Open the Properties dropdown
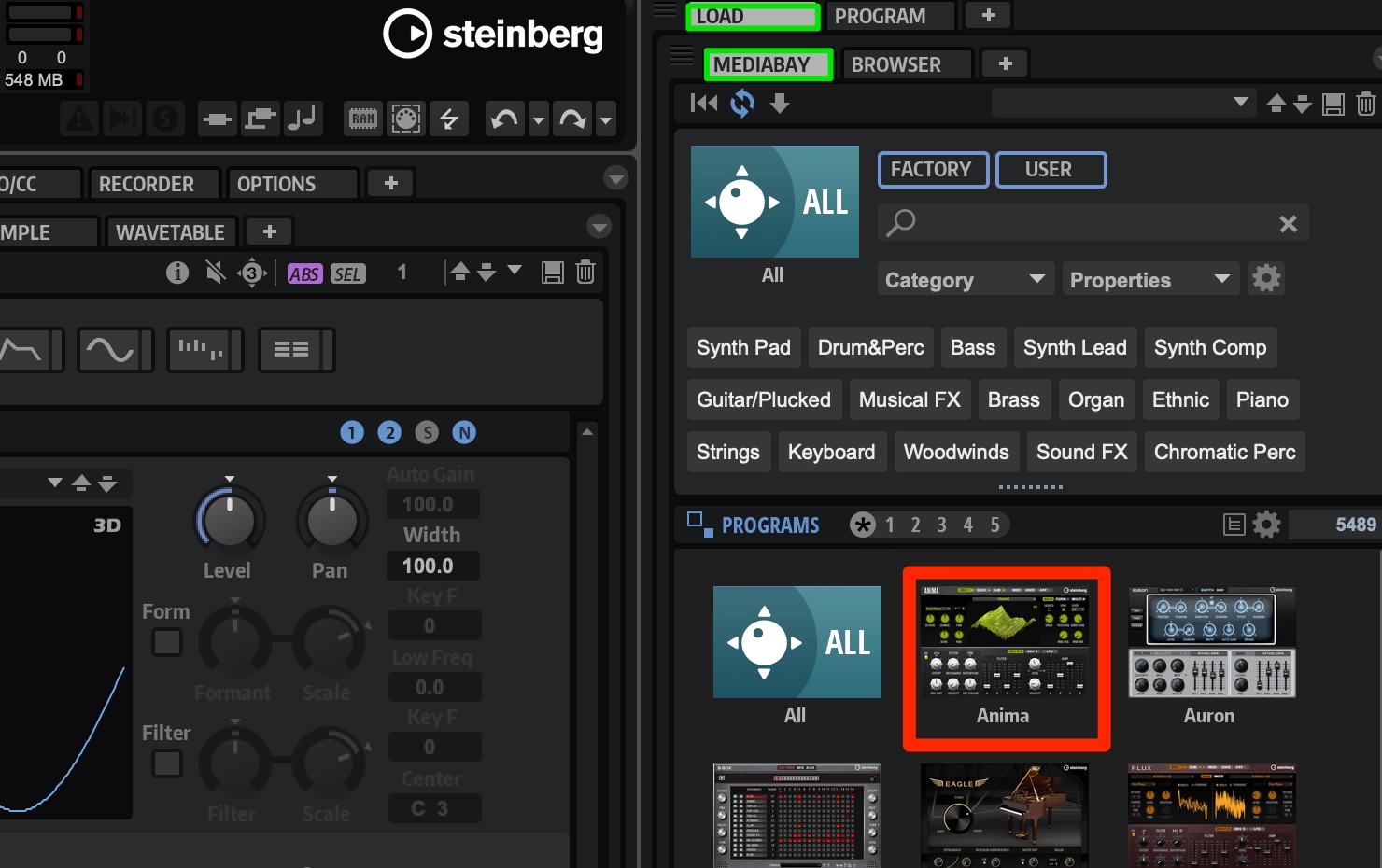Viewport: 1382px width, 868px height. [x=1150, y=279]
